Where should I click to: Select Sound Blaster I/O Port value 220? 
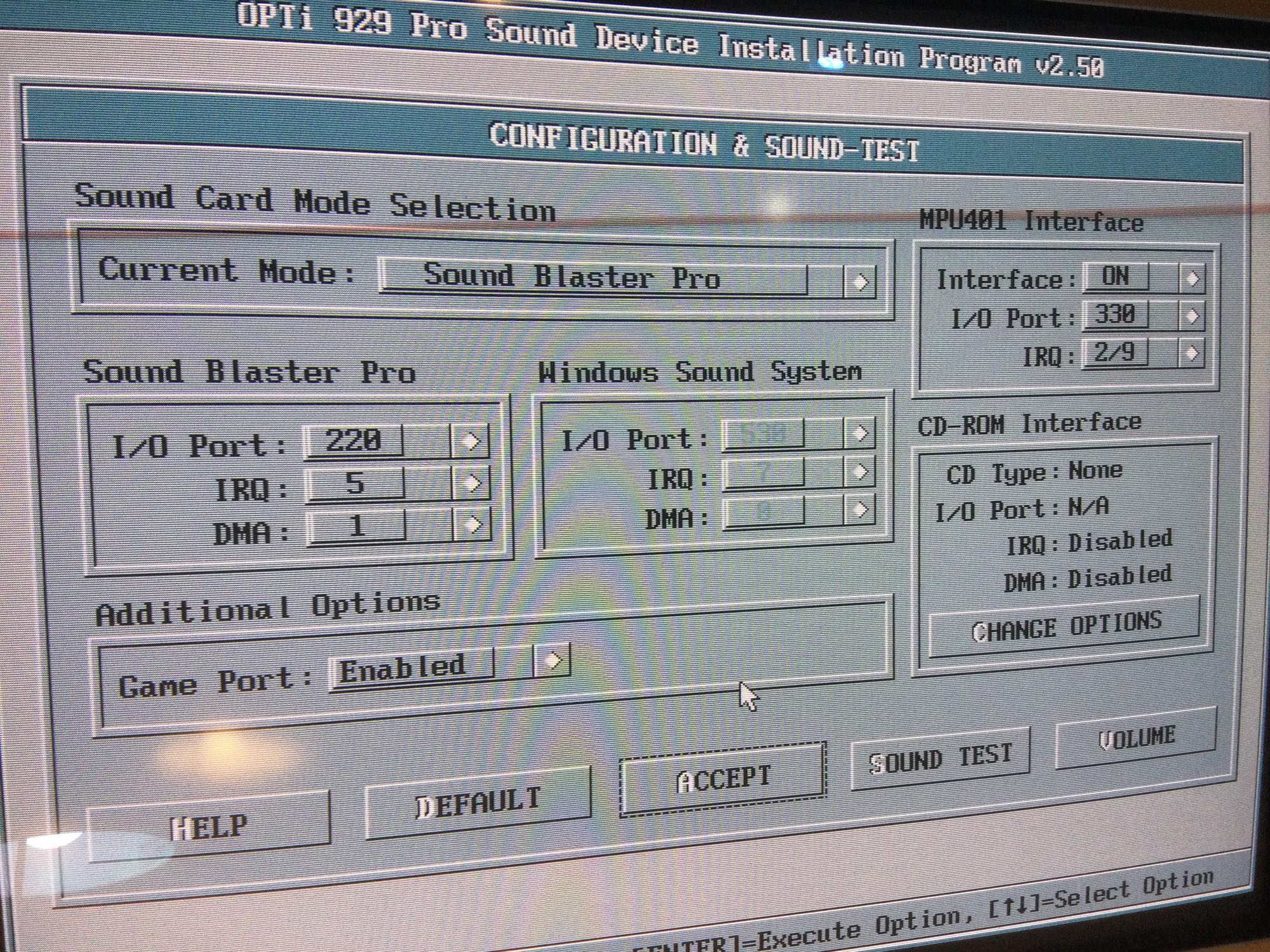click(353, 440)
